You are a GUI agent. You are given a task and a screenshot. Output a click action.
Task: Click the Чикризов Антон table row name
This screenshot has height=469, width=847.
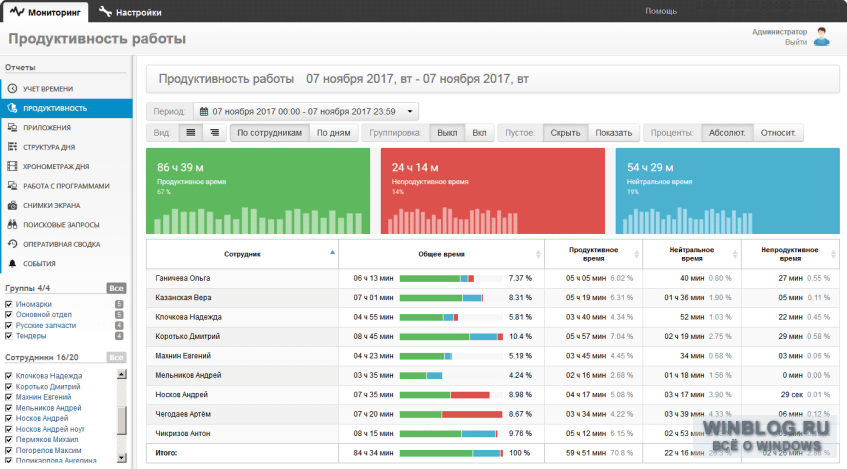pyautogui.click(x=183, y=434)
